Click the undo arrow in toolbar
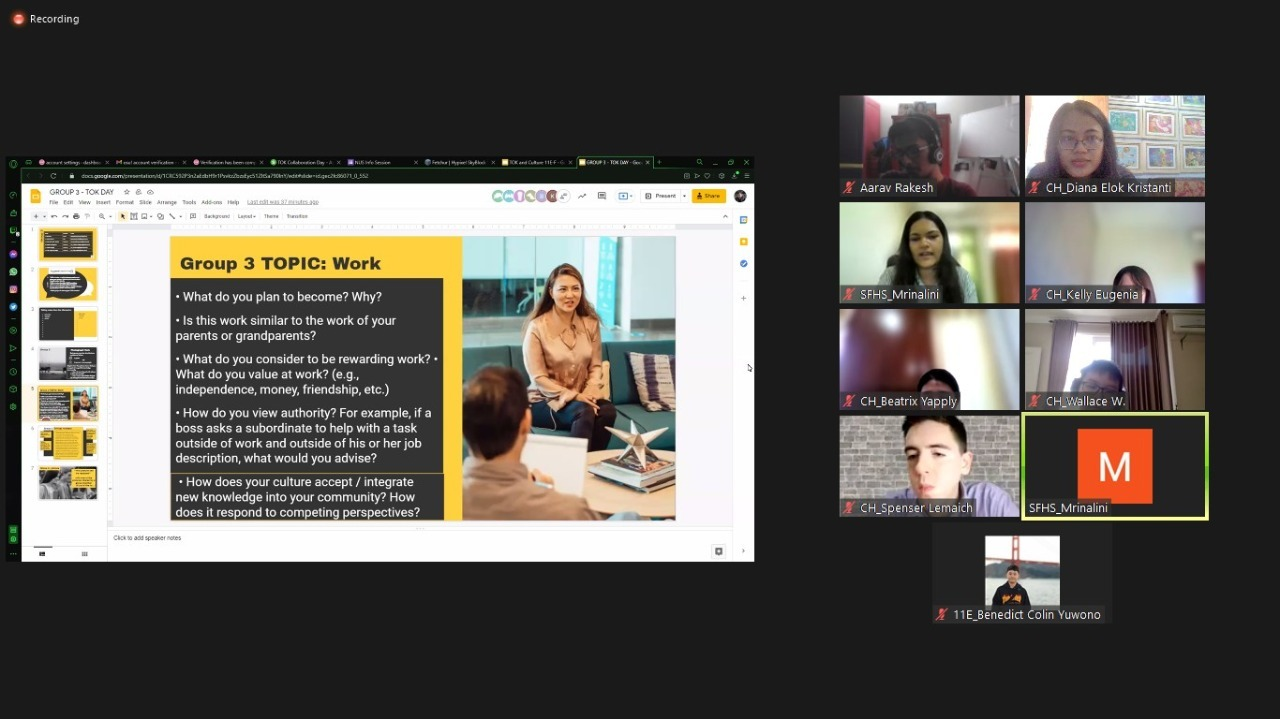This screenshot has width=1280, height=719. (x=55, y=216)
